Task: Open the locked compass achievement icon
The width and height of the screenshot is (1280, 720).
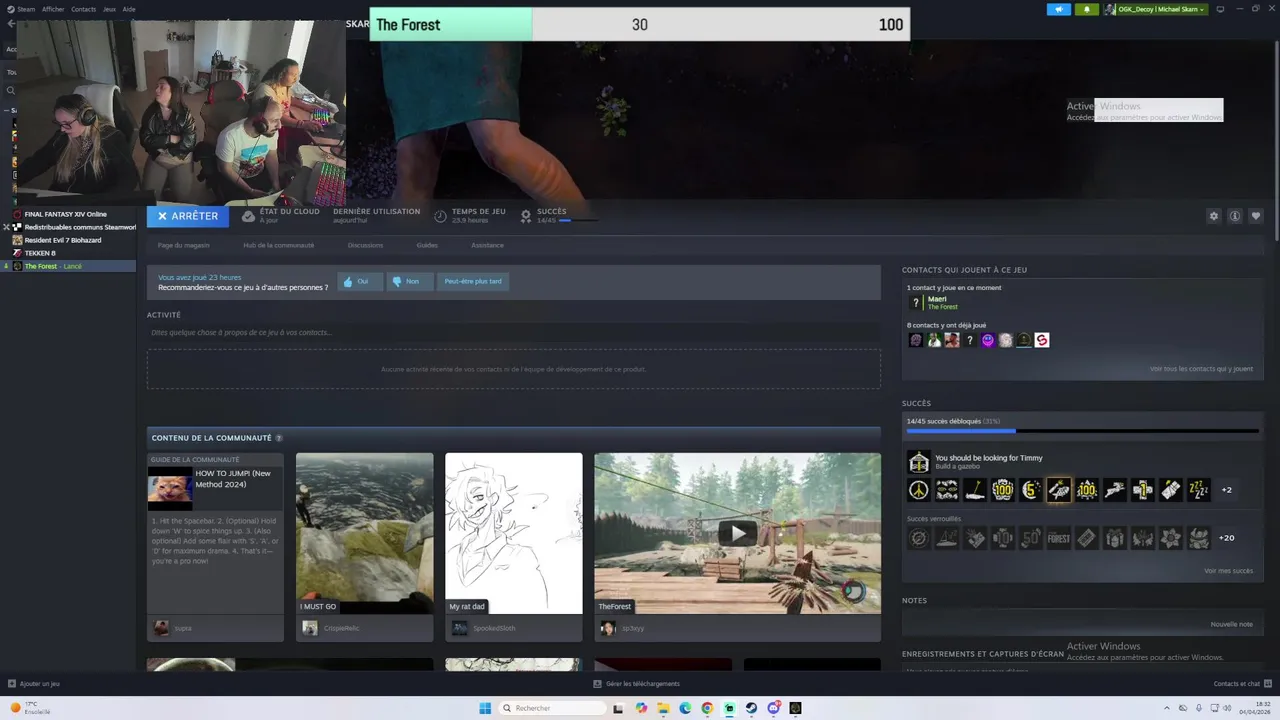Action: click(918, 538)
